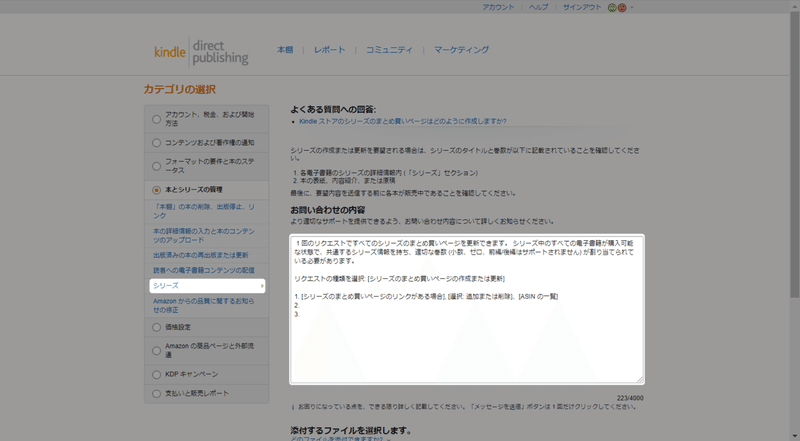Image resolution: width=800 pixels, height=441 pixels.
Task: Select the KDP キャンペーン radio button
Action: 157,375
